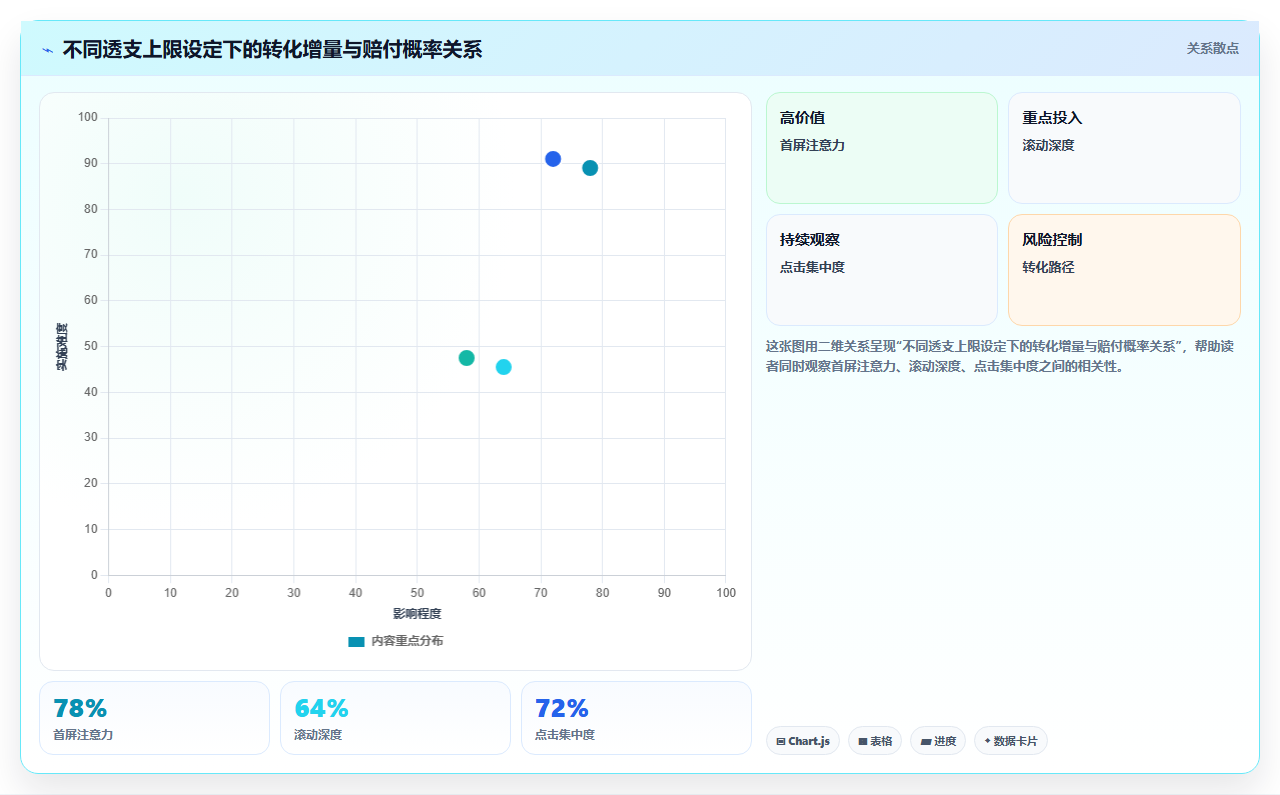Toggle the 内容重点分布 legend swatch
Image resolution: width=1280 pixels, height=795 pixels.
(356, 641)
